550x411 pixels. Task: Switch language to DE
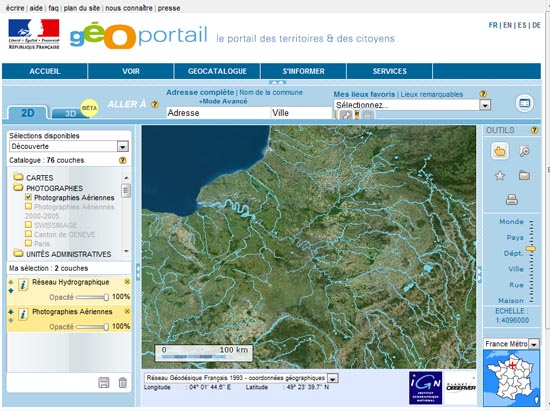tap(536, 25)
